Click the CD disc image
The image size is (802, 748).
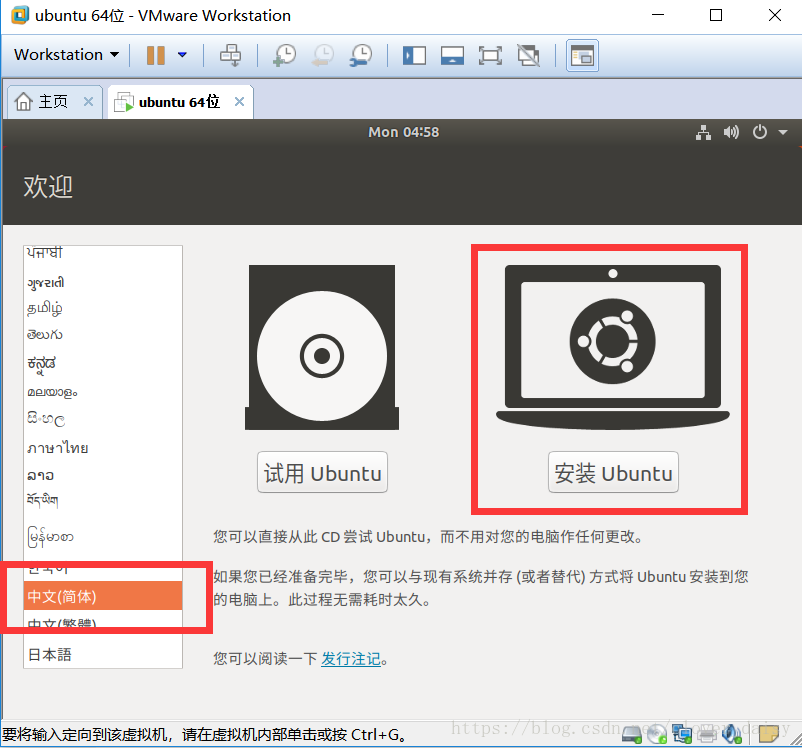pyautogui.click(x=322, y=347)
